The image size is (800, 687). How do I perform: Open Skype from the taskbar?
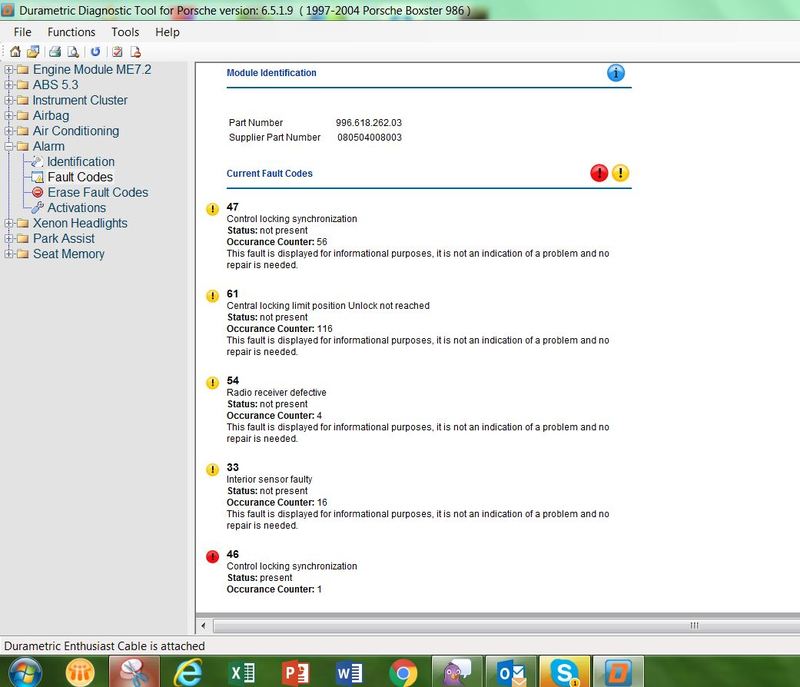tap(565, 672)
